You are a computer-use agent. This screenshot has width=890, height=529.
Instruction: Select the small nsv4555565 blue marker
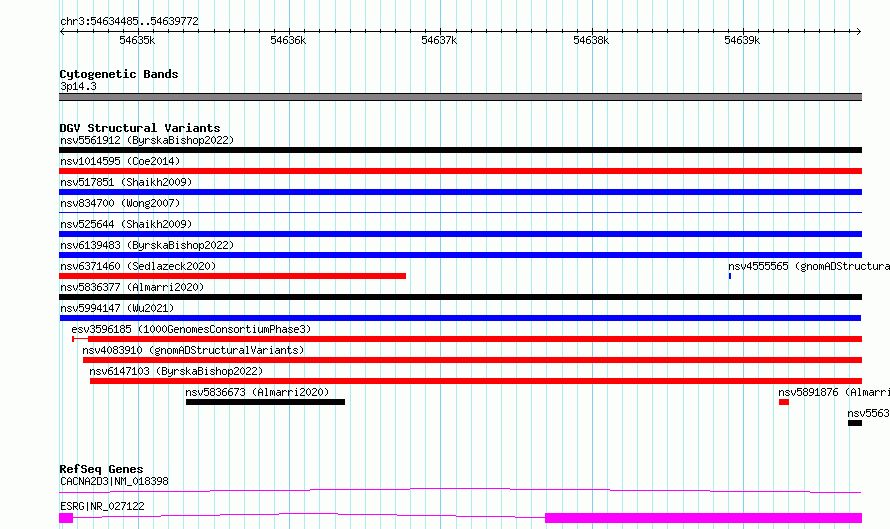pyautogui.click(x=730, y=276)
